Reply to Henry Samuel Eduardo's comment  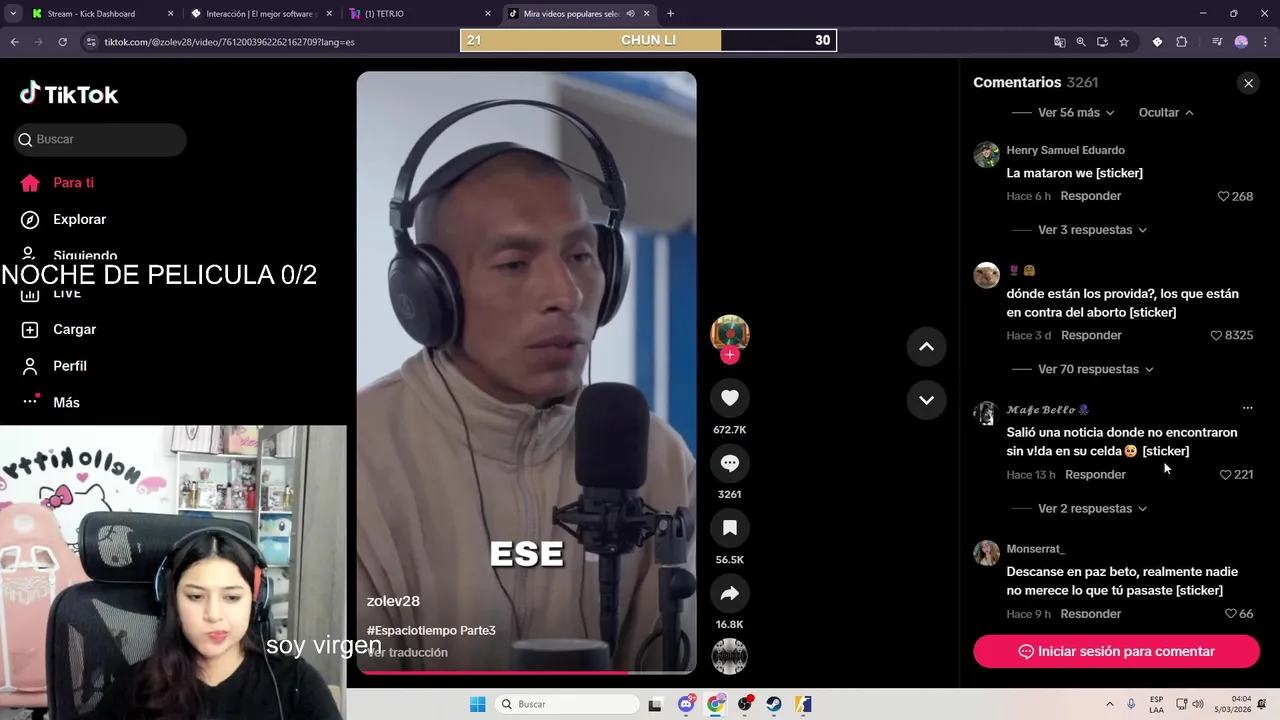pyautogui.click(x=1091, y=196)
